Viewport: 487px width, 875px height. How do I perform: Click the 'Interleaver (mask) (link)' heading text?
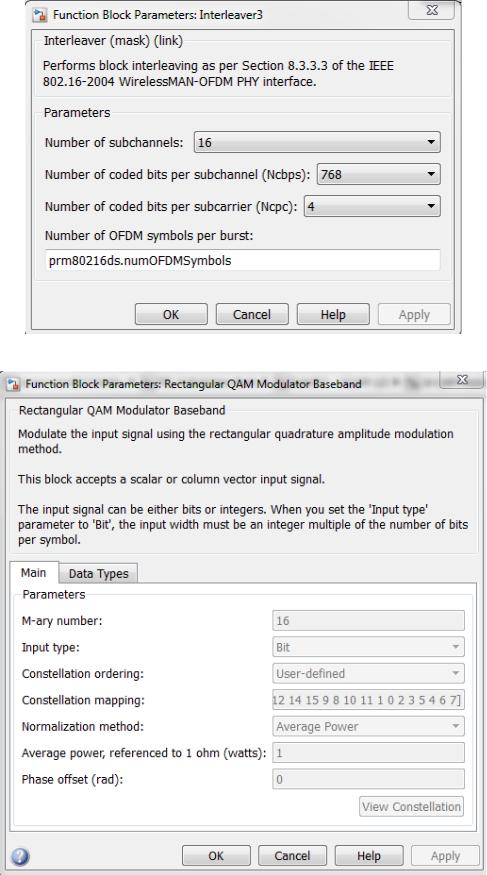(x=113, y=41)
